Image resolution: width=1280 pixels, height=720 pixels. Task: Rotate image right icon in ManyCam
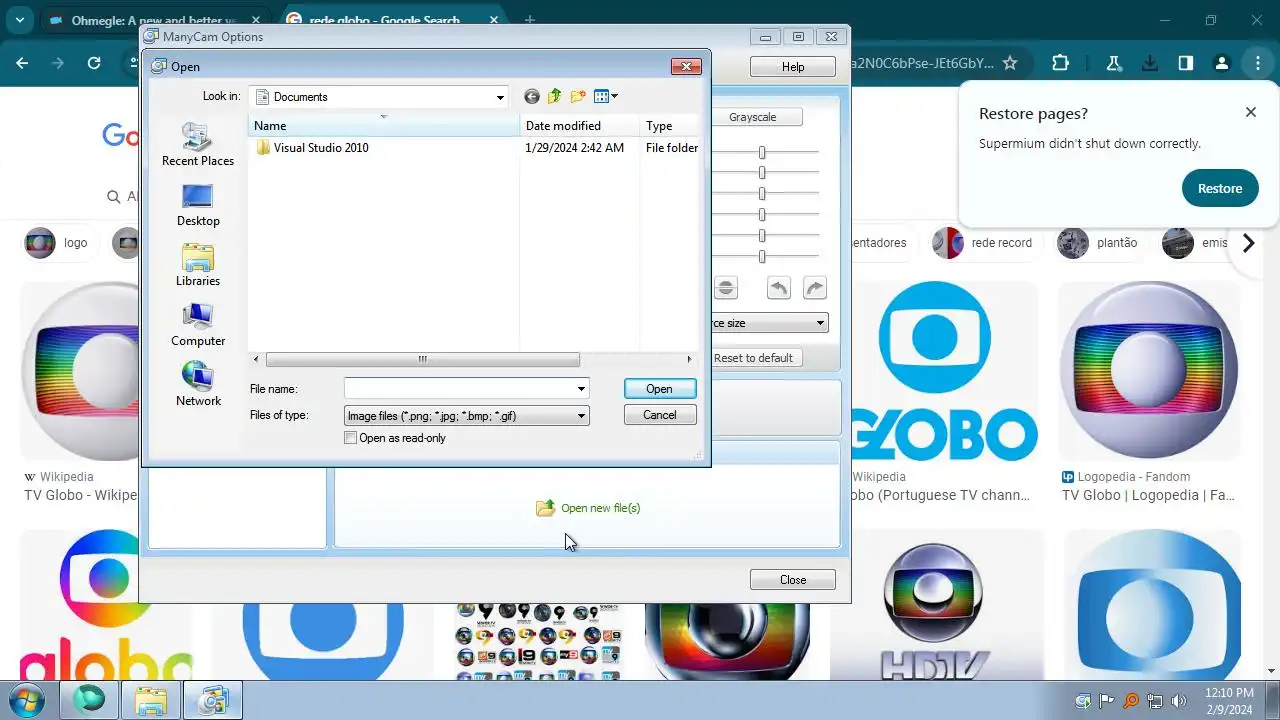(815, 288)
